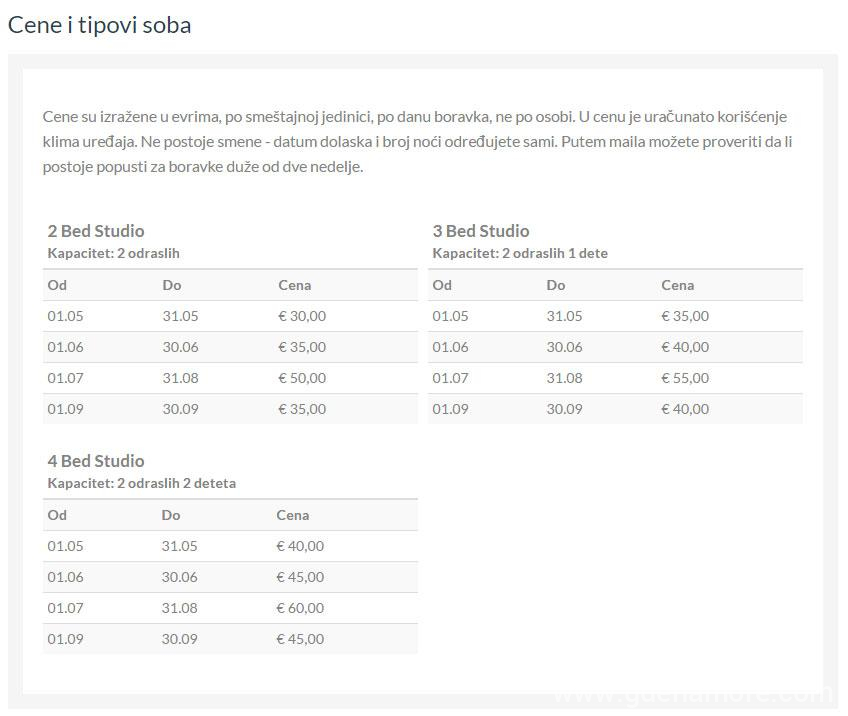Click 'Do' column header in 4 Bed Studio table
This screenshot has width=848, height=716.
(171, 515)
